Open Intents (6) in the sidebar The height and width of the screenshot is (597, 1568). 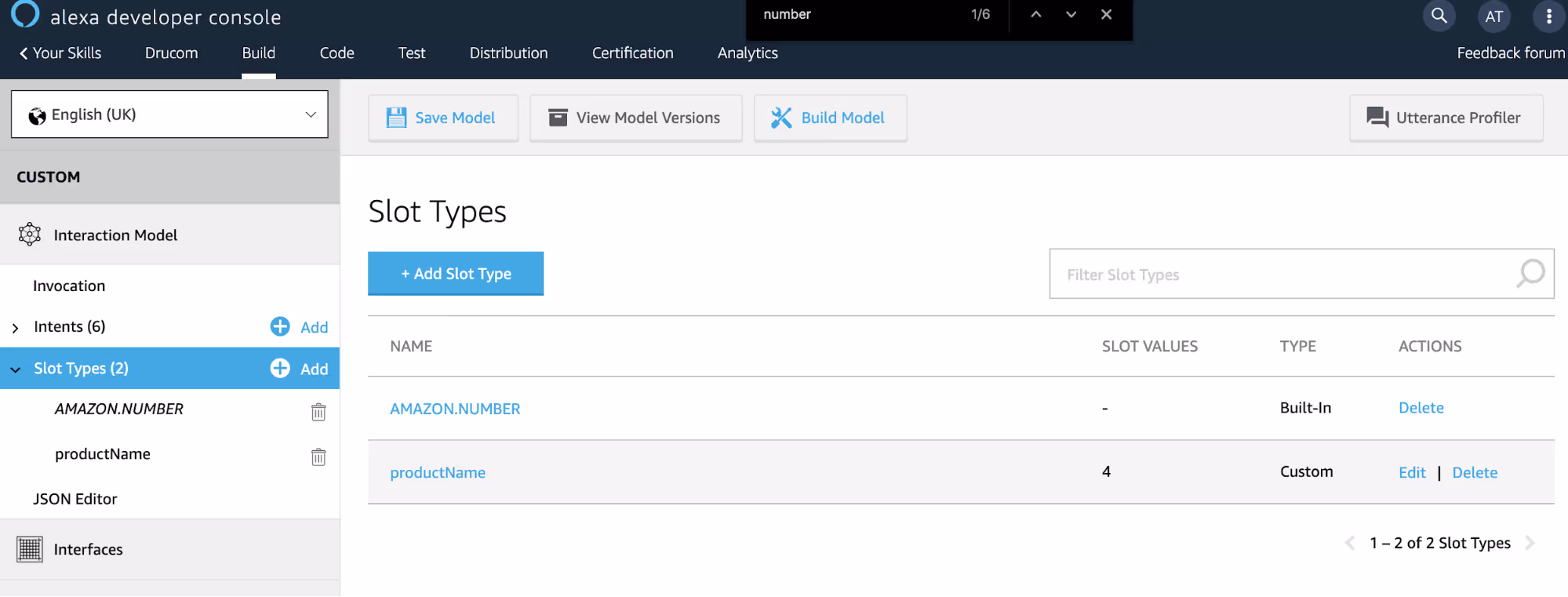[70, 326]
